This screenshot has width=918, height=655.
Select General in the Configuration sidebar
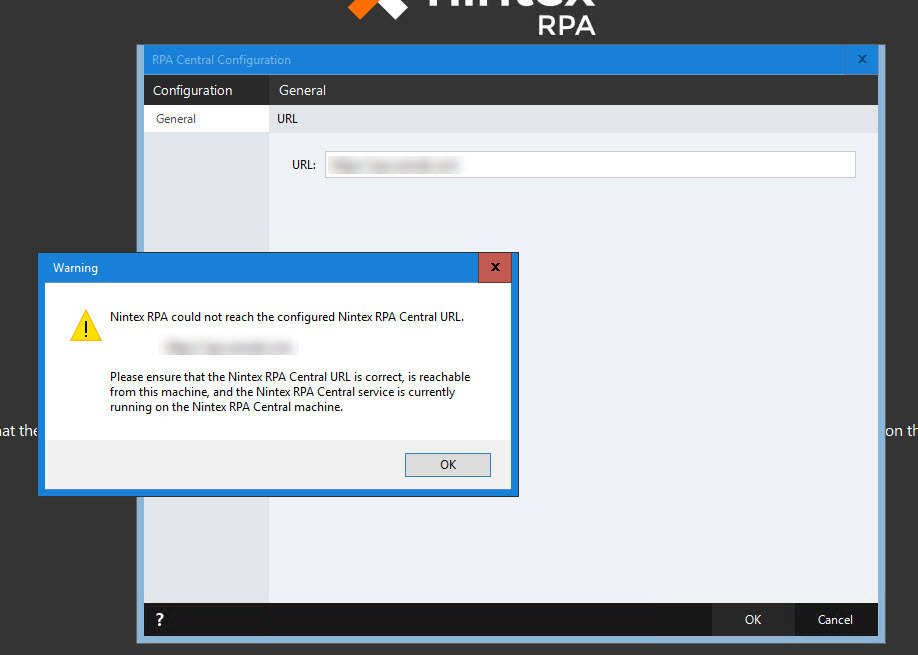[x=206, y=119]
